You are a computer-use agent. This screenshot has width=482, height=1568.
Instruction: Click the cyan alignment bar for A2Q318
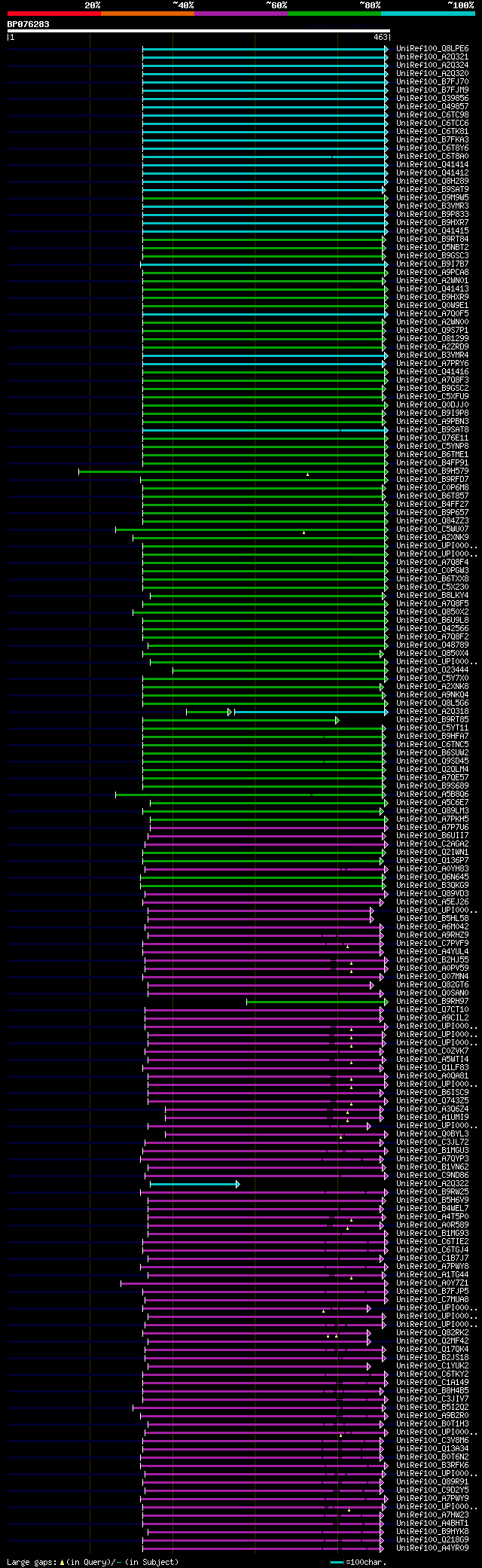tap(311, 712)
